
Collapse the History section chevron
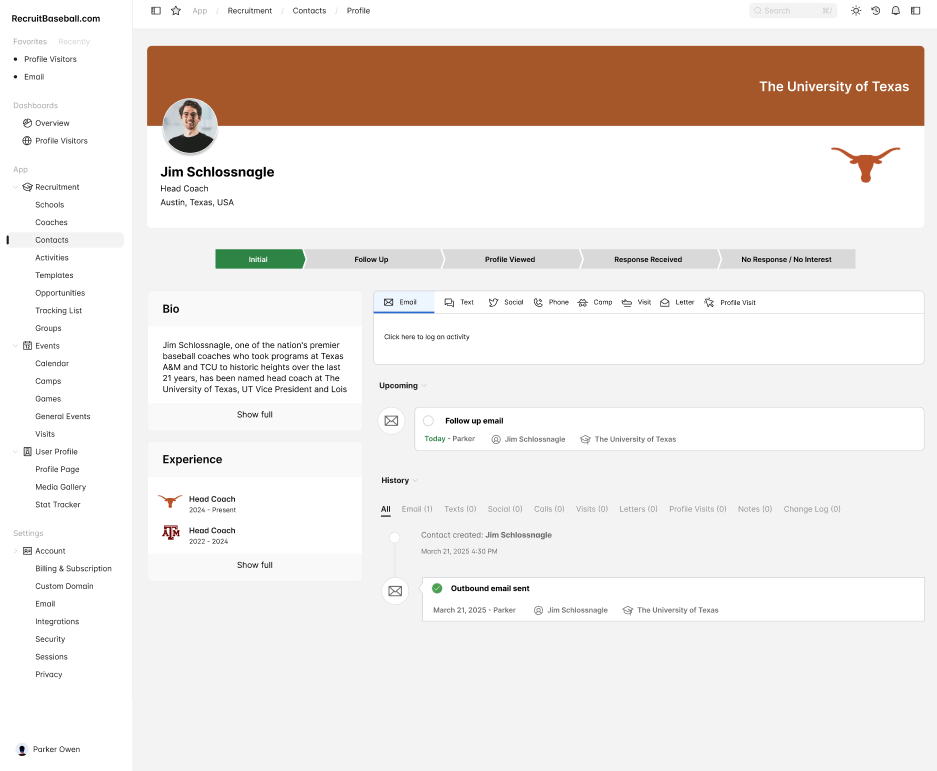[x=415, y=481]
